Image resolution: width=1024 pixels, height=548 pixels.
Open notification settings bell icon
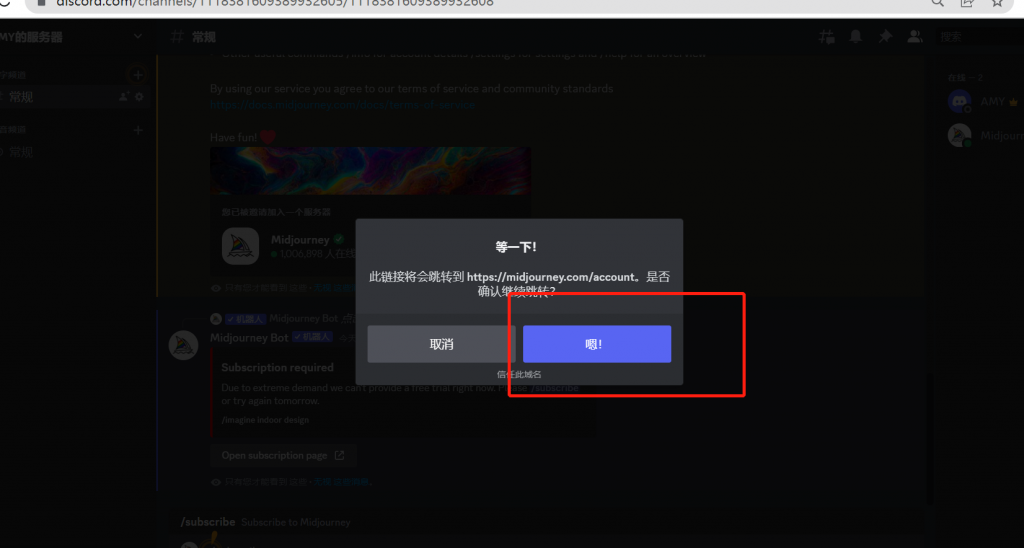856,37
